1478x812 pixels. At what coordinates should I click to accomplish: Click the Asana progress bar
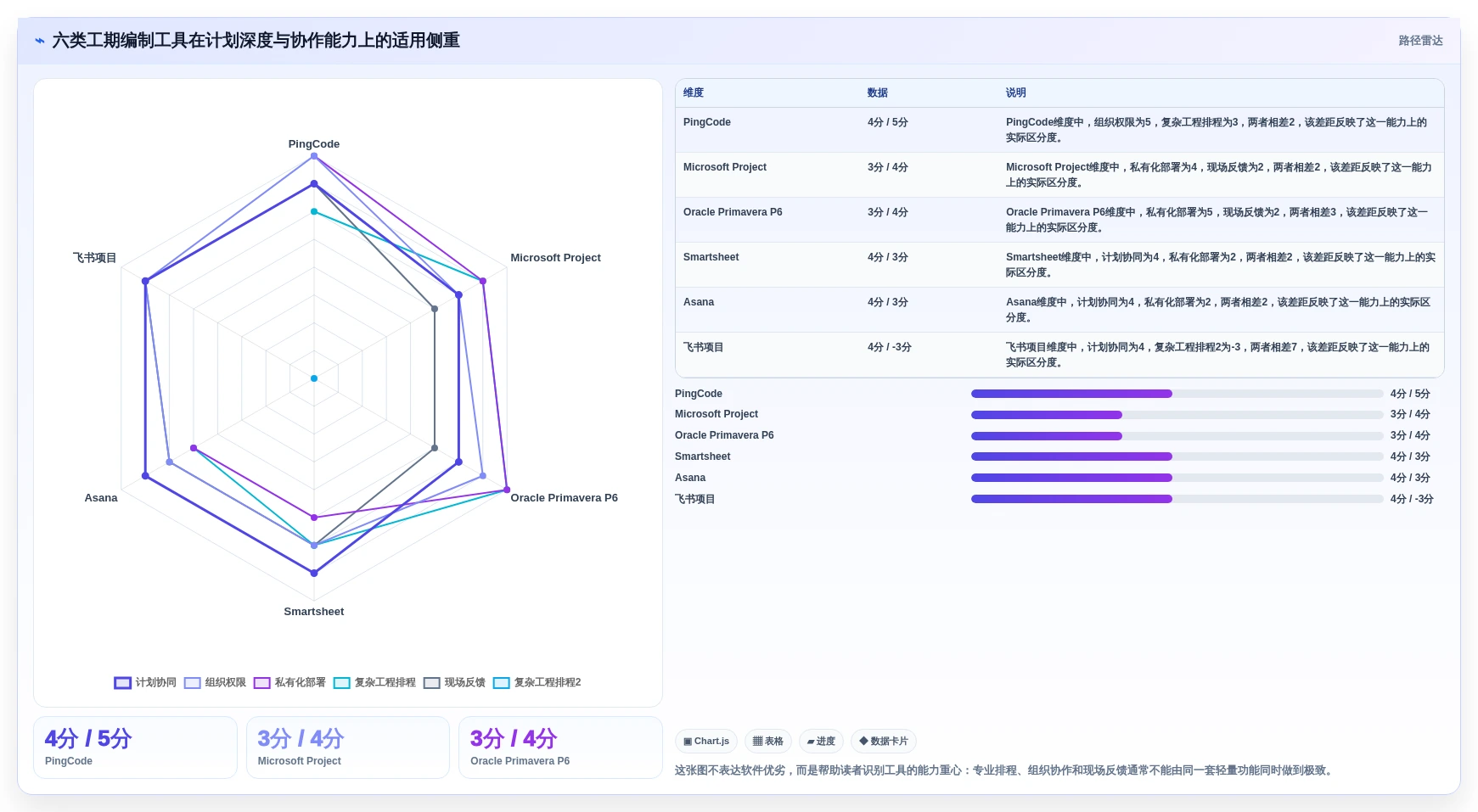pos(1177,478)
